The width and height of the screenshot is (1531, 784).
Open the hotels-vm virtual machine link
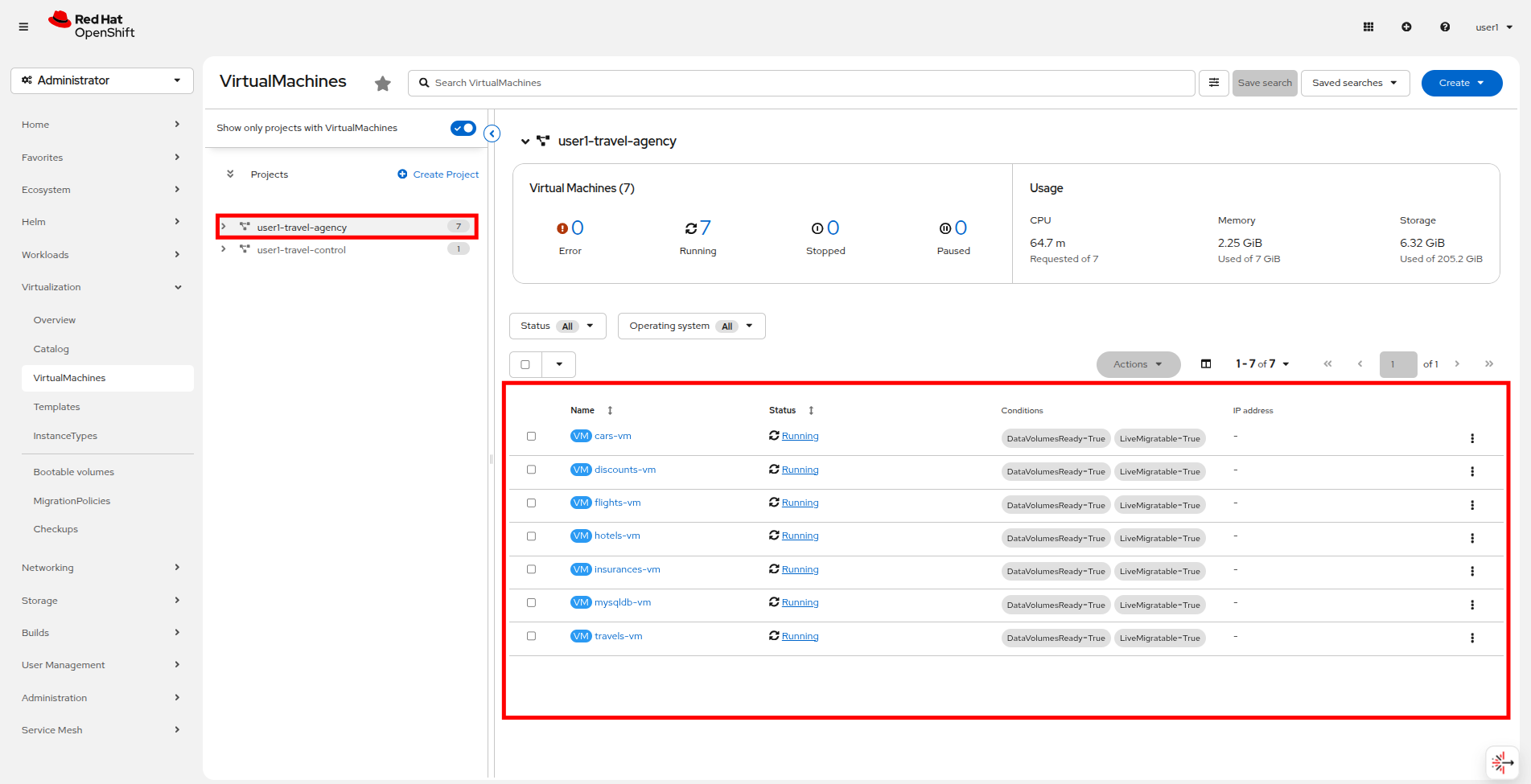pos(617,536)
